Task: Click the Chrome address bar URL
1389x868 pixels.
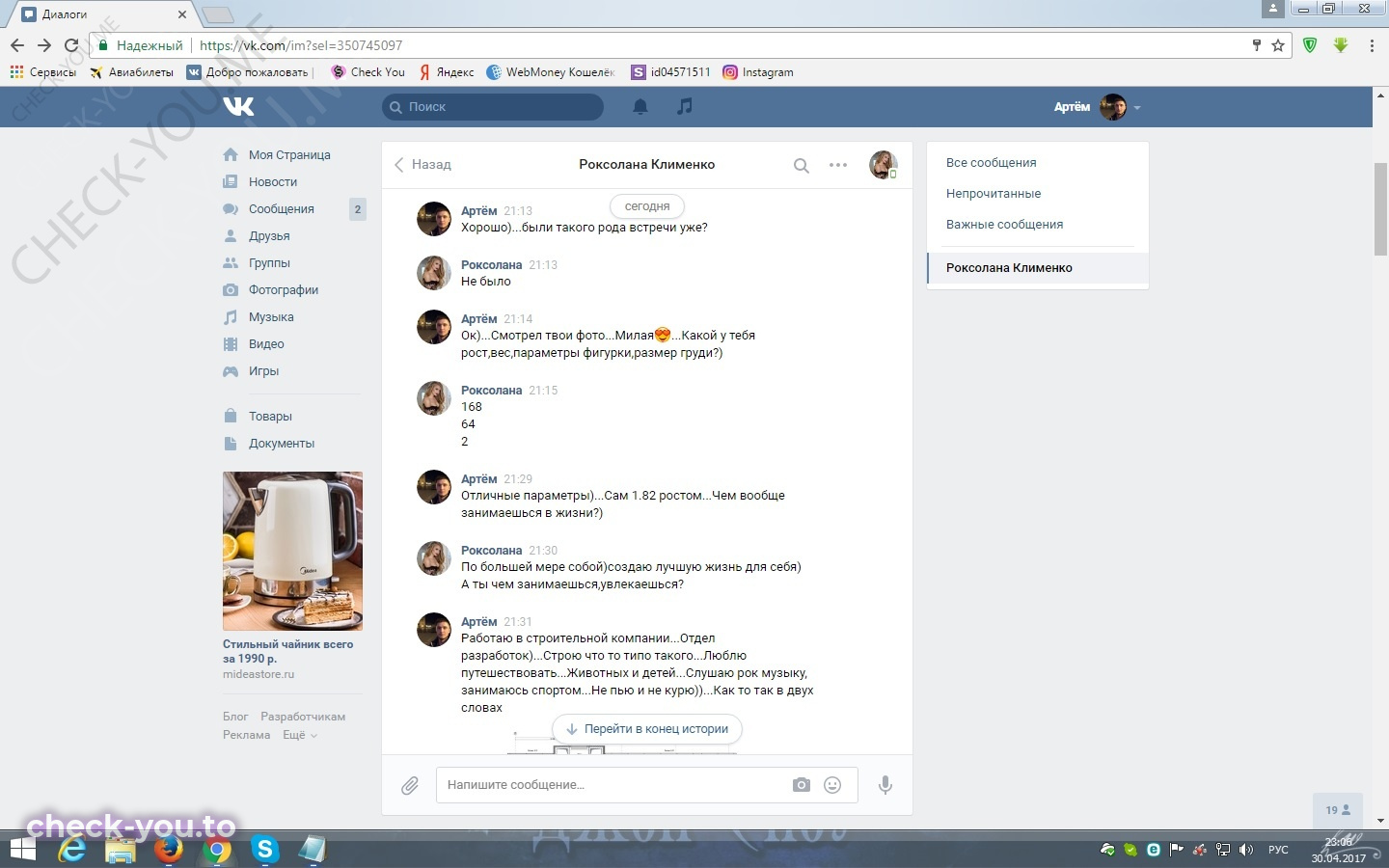Action: coord(301,45)
